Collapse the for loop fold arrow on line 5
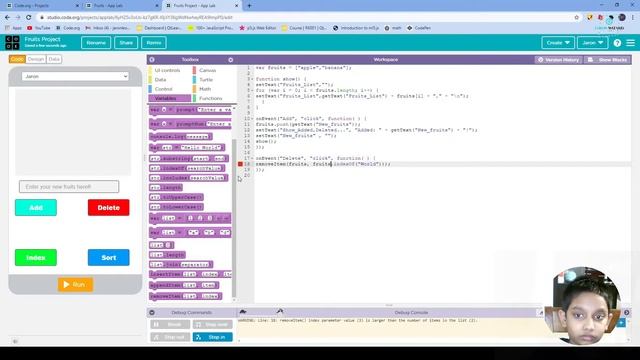This screenshot has width=640, height=360. [x=252, y=90]
